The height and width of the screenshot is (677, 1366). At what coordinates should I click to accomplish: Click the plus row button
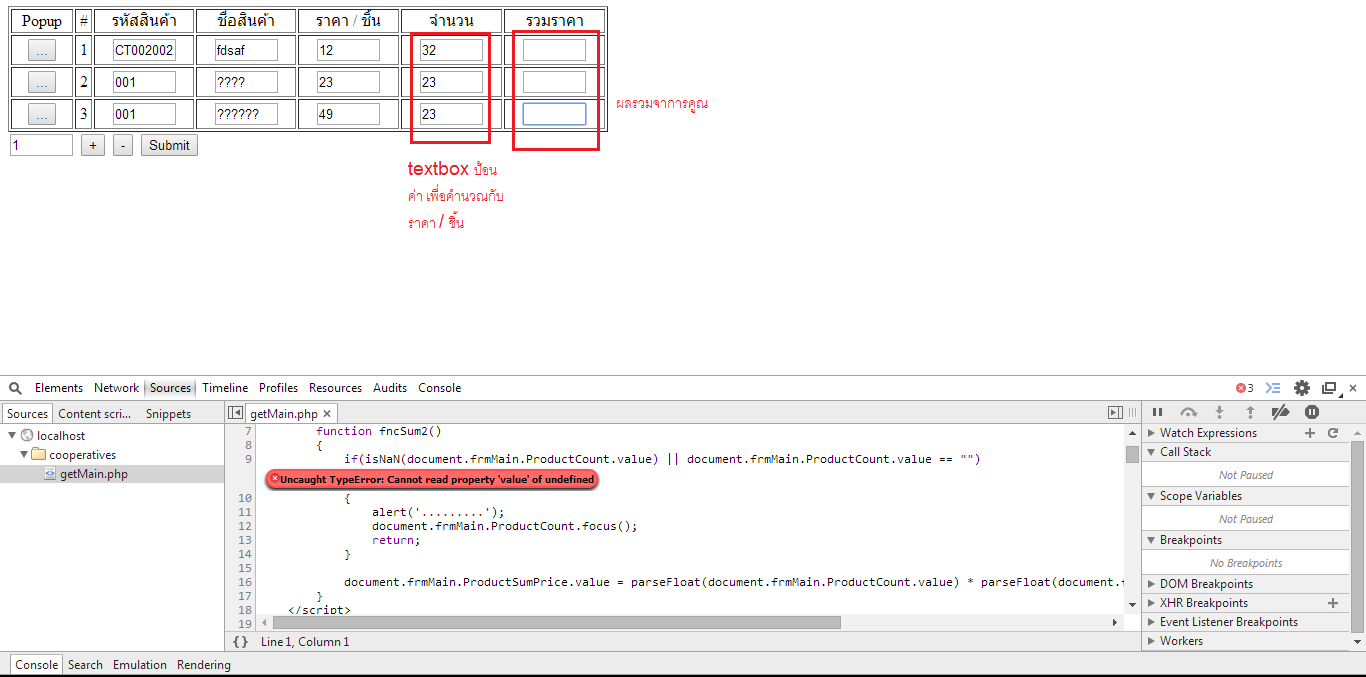pos(93,145)
